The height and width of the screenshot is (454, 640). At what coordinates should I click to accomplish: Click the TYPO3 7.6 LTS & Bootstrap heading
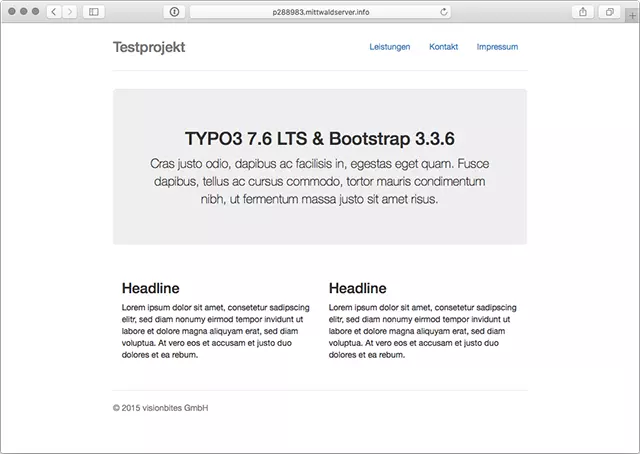(320, 138)
